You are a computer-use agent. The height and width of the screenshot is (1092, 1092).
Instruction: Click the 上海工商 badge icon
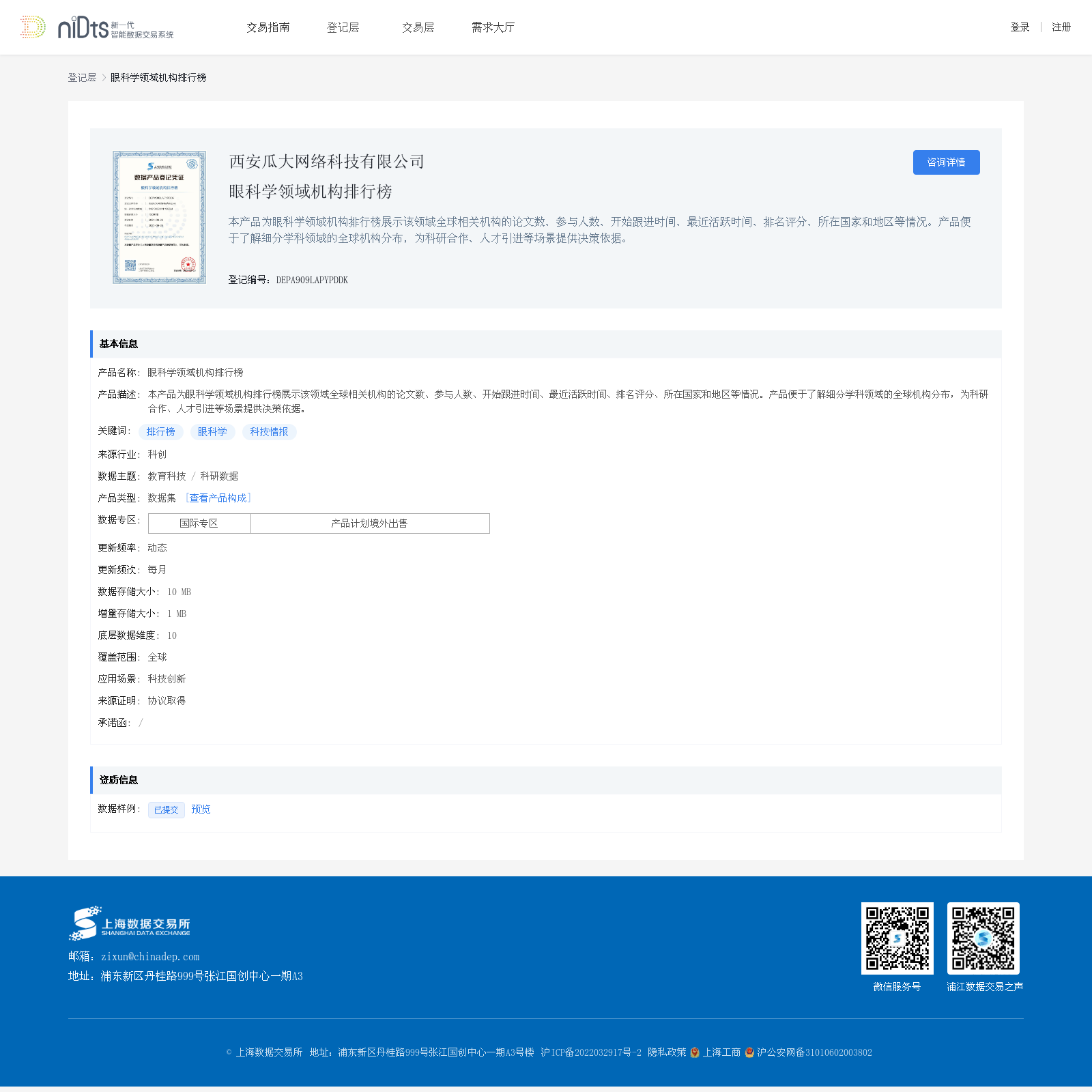(x=695, y=1052)
